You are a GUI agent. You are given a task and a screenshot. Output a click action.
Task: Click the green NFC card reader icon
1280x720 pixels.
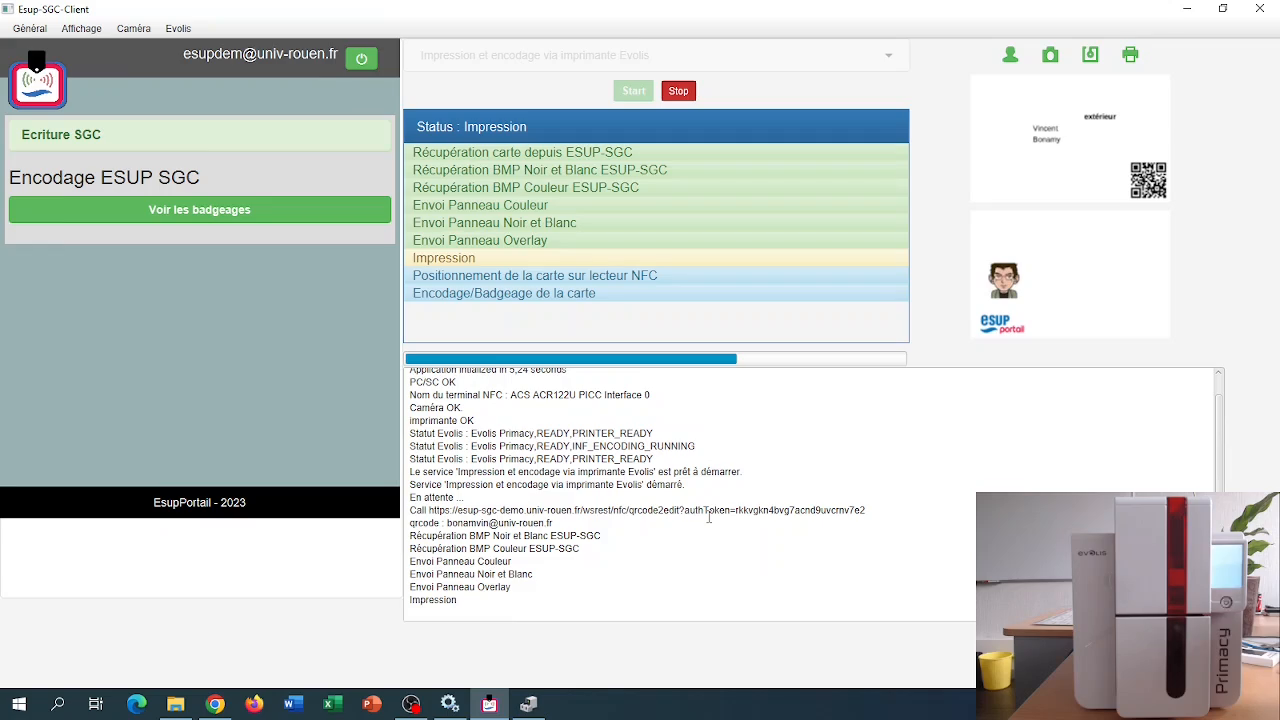pyautogui.click(x=1090, y=55)
